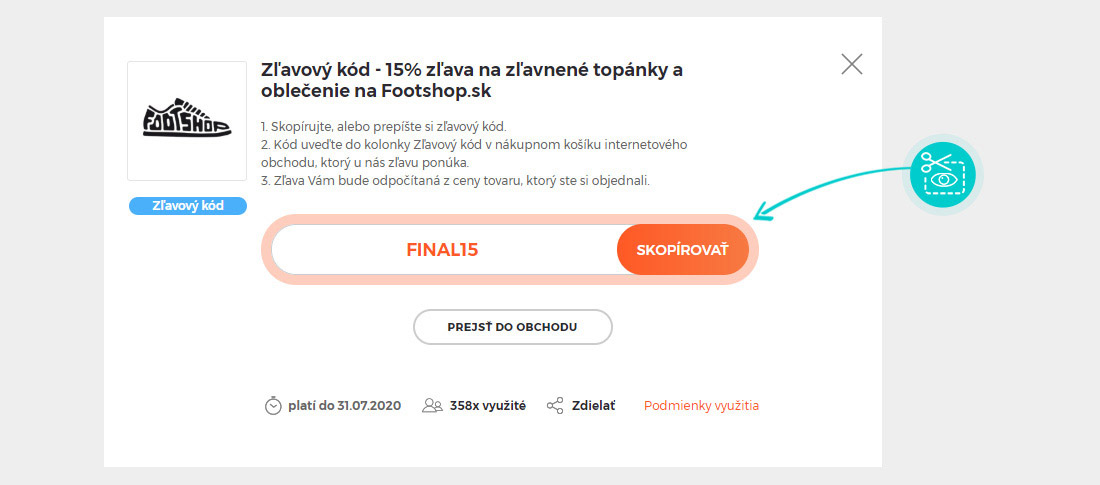Click the users usage-count icon
The width and height of the screenshot is (1100, 485).
click(432, 406)
